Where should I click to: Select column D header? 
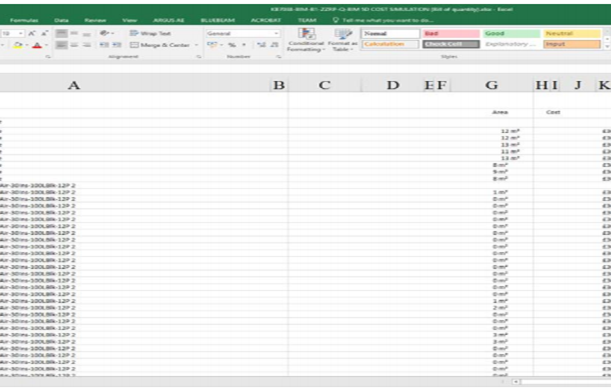(x=393, y=85)
